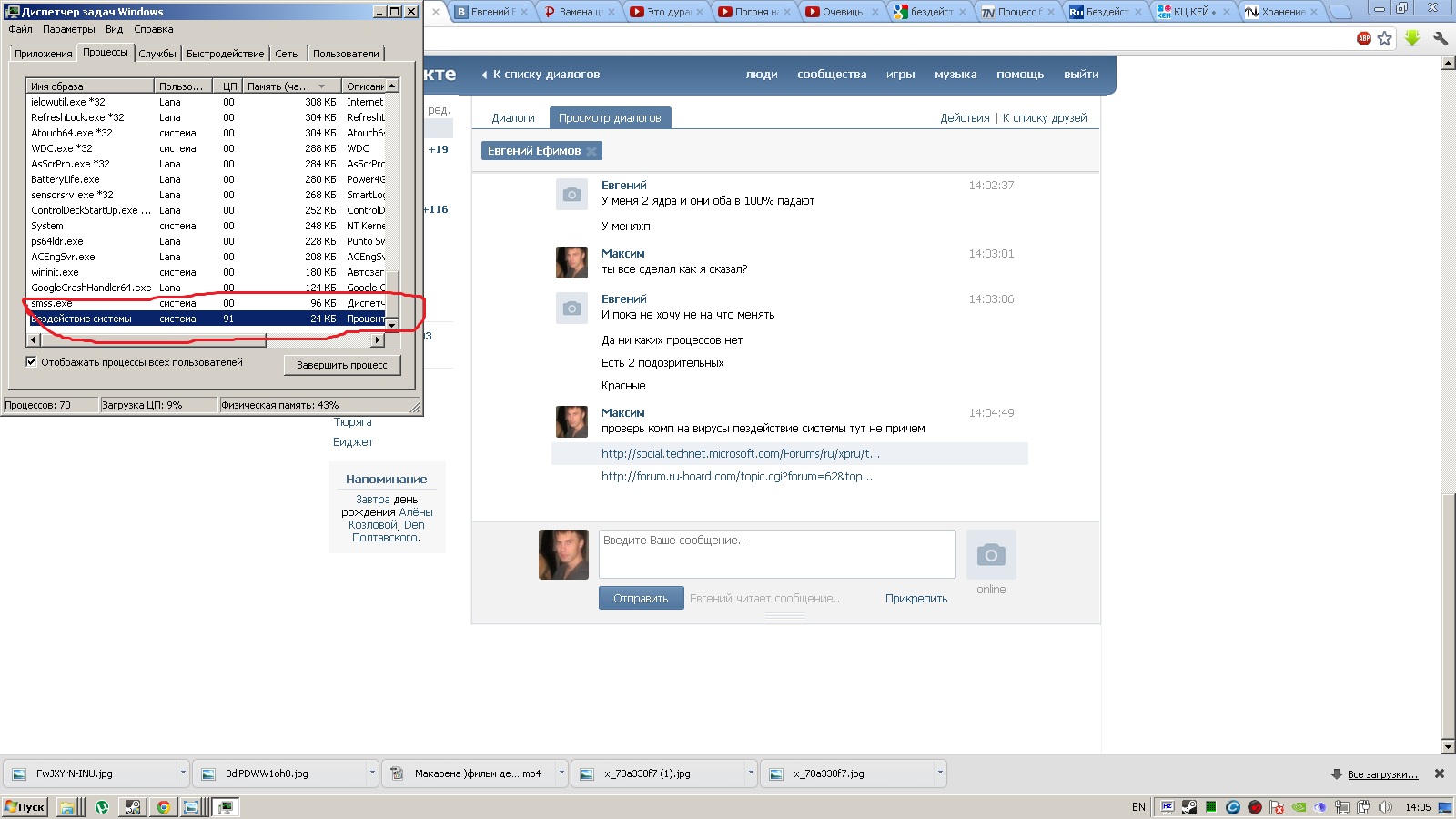1456x819 pixels.
Task: Open dropdown arrow for Макарена mp4 download
Action: (x=561, y=773)
